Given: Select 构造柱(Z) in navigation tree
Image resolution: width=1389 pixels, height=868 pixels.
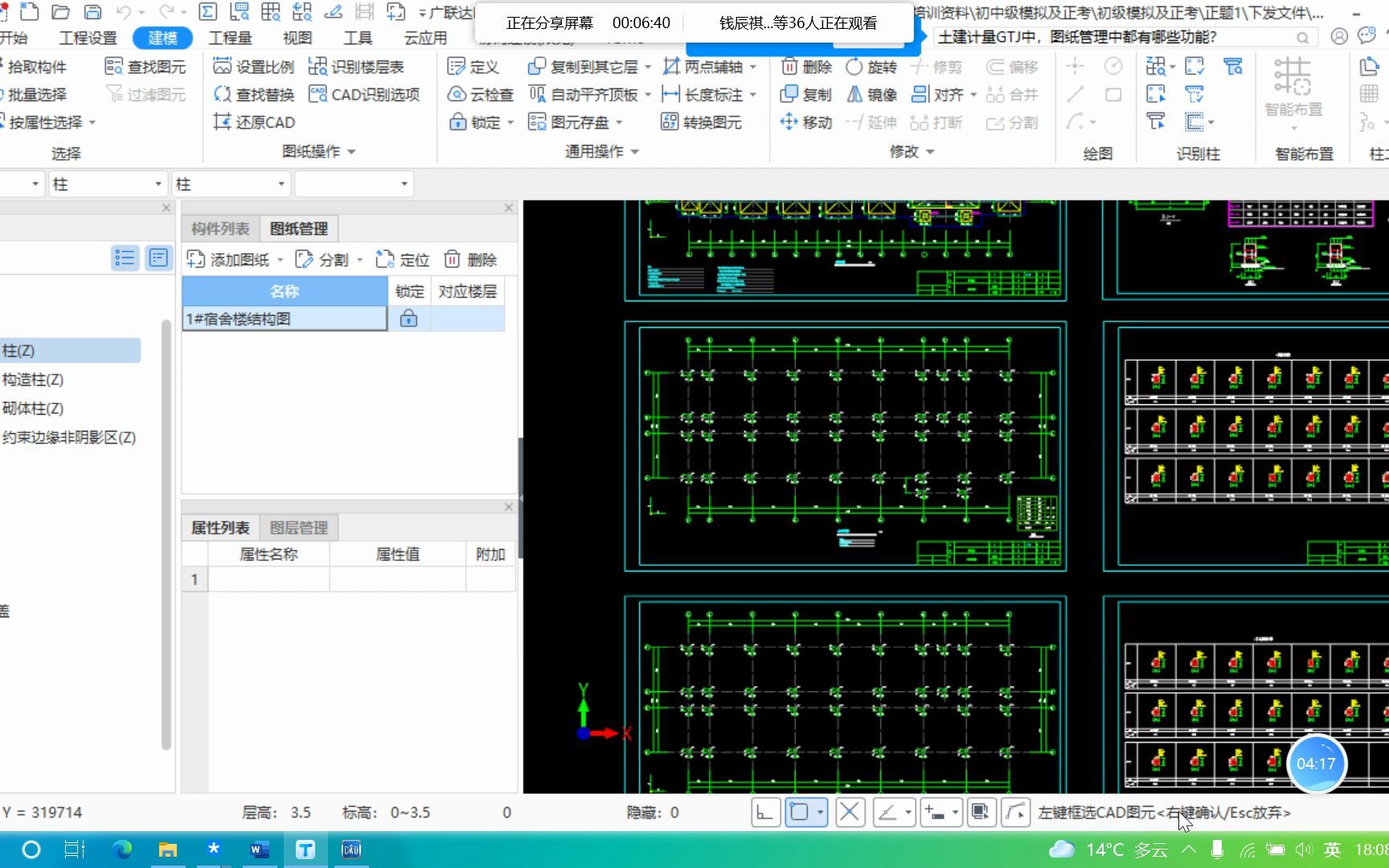Looking at the screenshot, I should point(33,379).
